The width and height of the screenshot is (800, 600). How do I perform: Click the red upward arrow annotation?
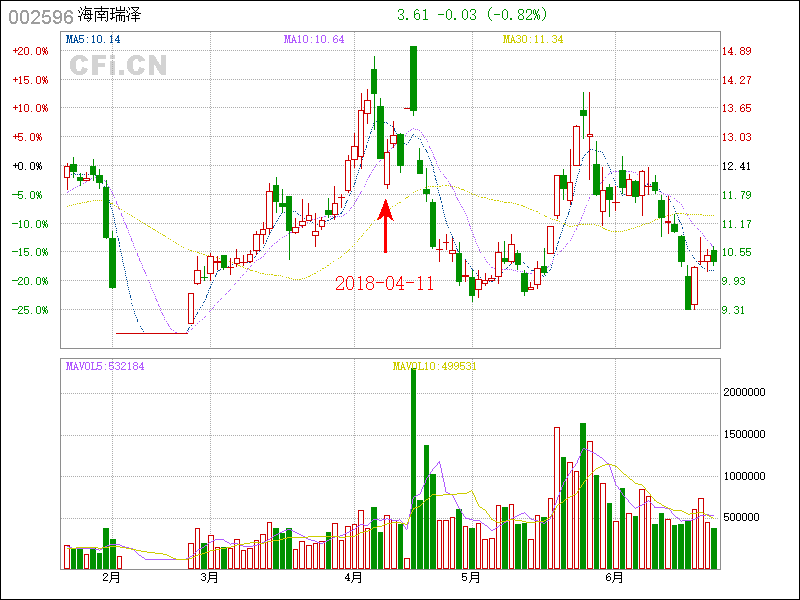[385, 225]
